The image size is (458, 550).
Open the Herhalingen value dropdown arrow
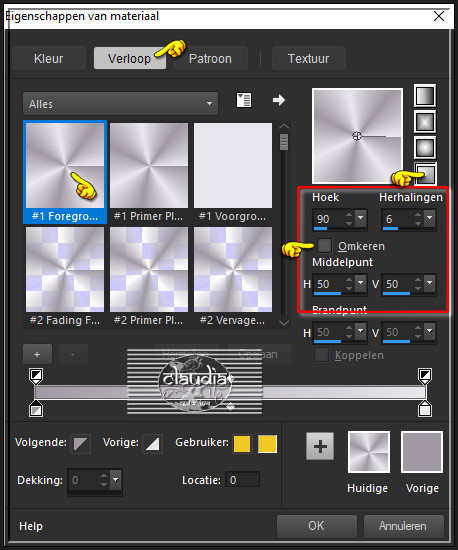click(430, 219)
